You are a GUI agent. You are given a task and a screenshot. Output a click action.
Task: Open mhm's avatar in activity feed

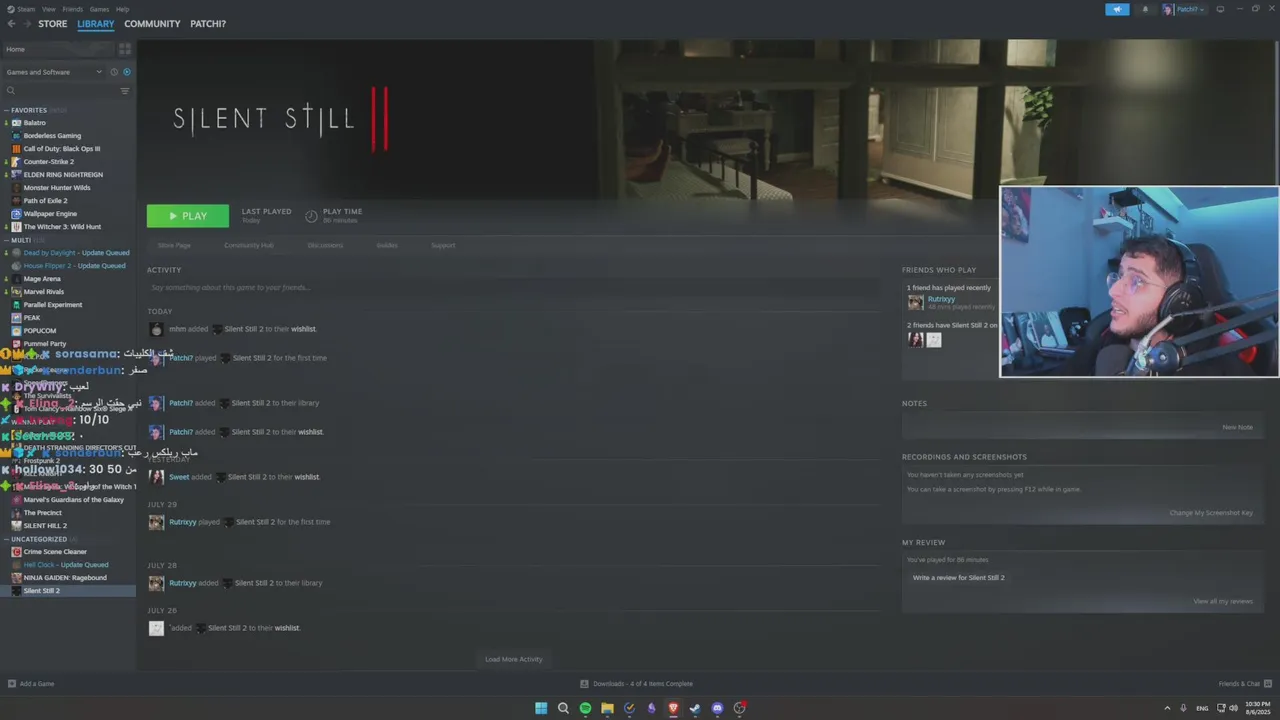tap(156, 329)
